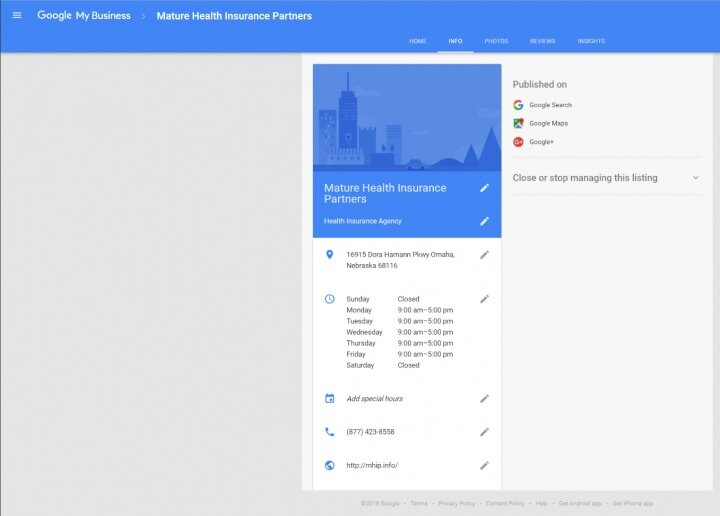The width and height of the screenshot is (720, 516).
Task: Click the Google Search G icon
Action: coord(518,105)
